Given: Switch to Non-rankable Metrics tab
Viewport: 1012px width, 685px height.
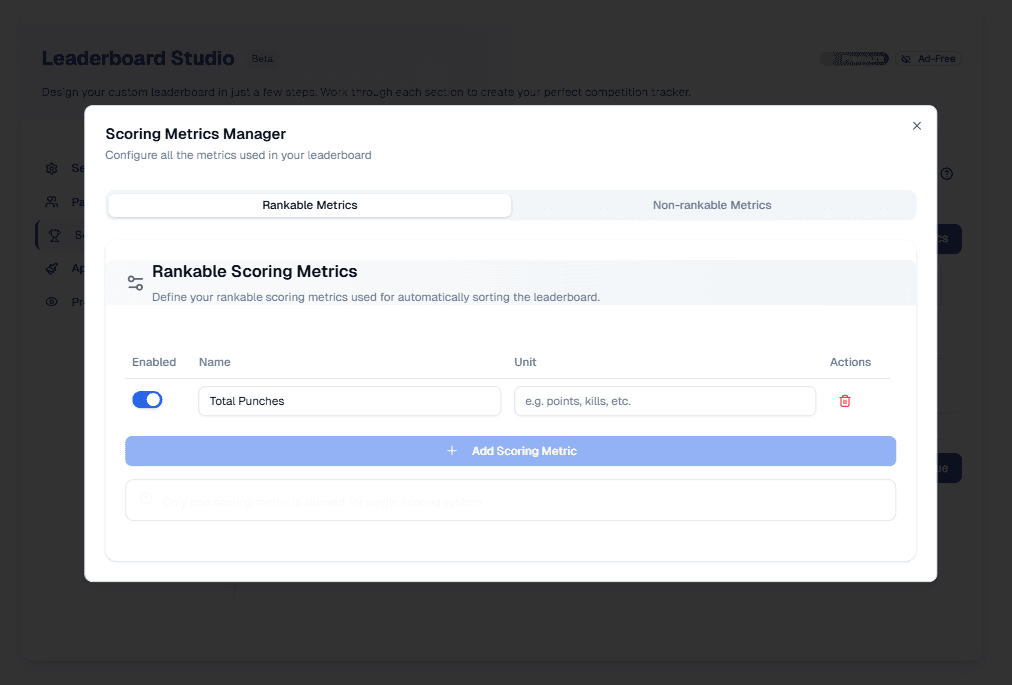Looking at the screenshot, I should coord(712,205).
